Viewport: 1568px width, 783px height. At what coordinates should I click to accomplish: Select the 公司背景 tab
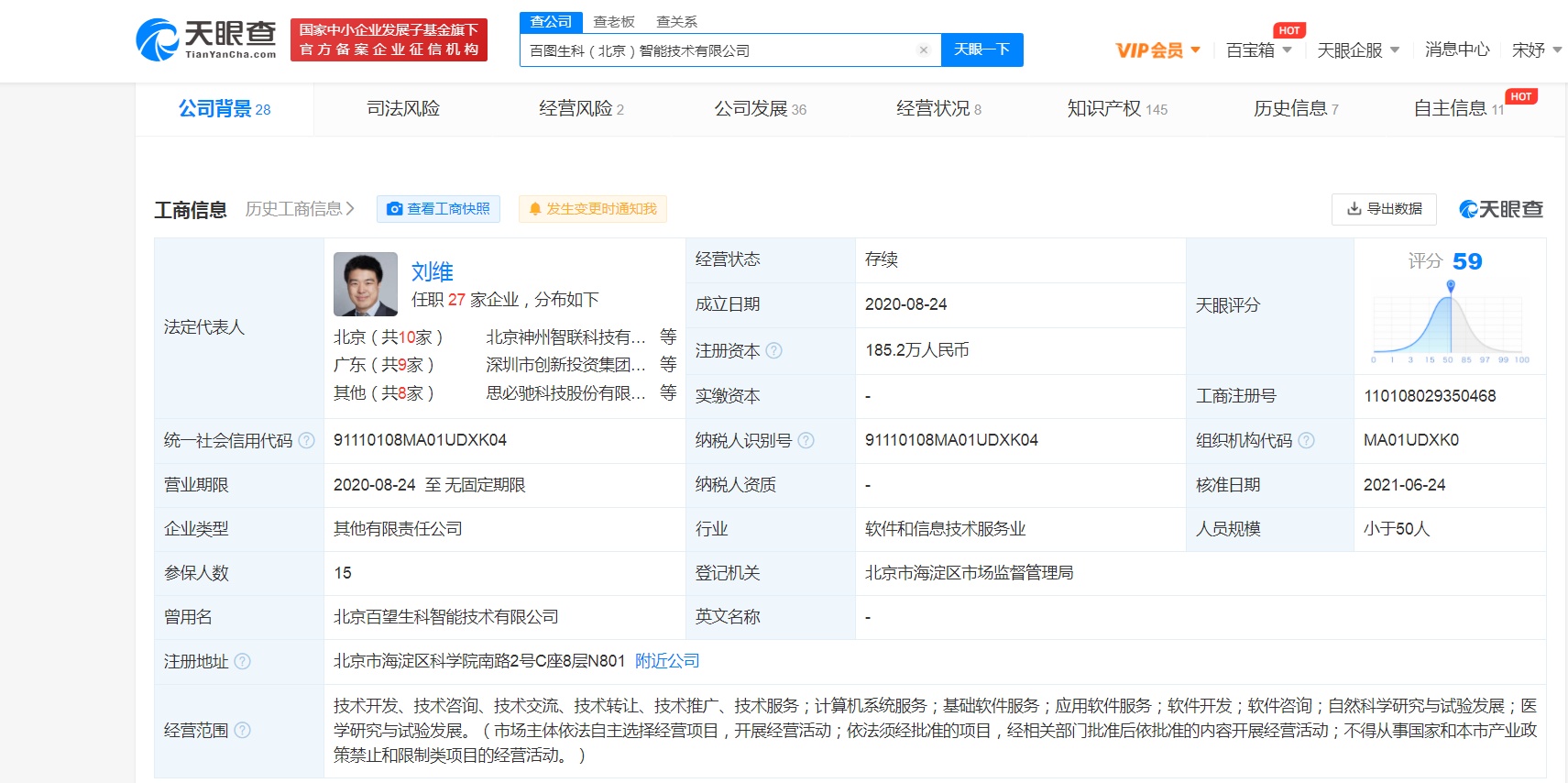pos(225,109)
